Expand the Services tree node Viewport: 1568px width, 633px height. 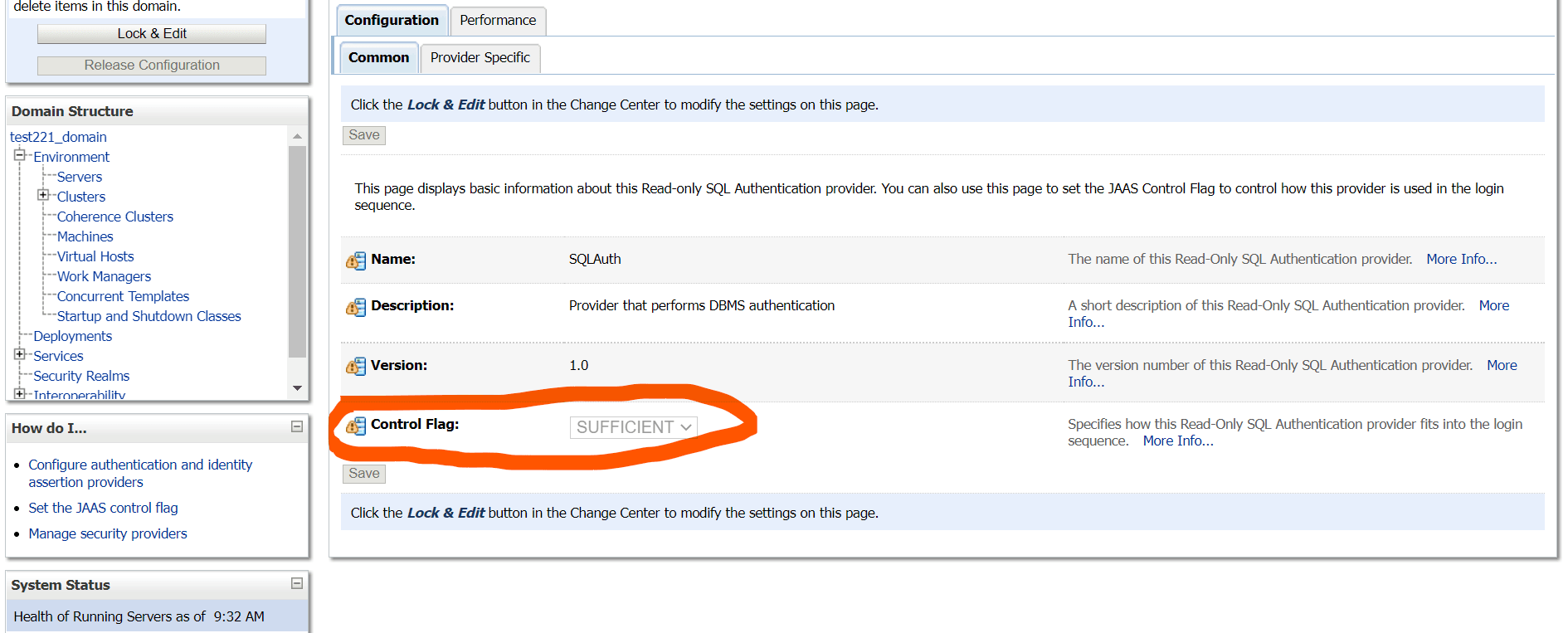(x=19, y=354)
